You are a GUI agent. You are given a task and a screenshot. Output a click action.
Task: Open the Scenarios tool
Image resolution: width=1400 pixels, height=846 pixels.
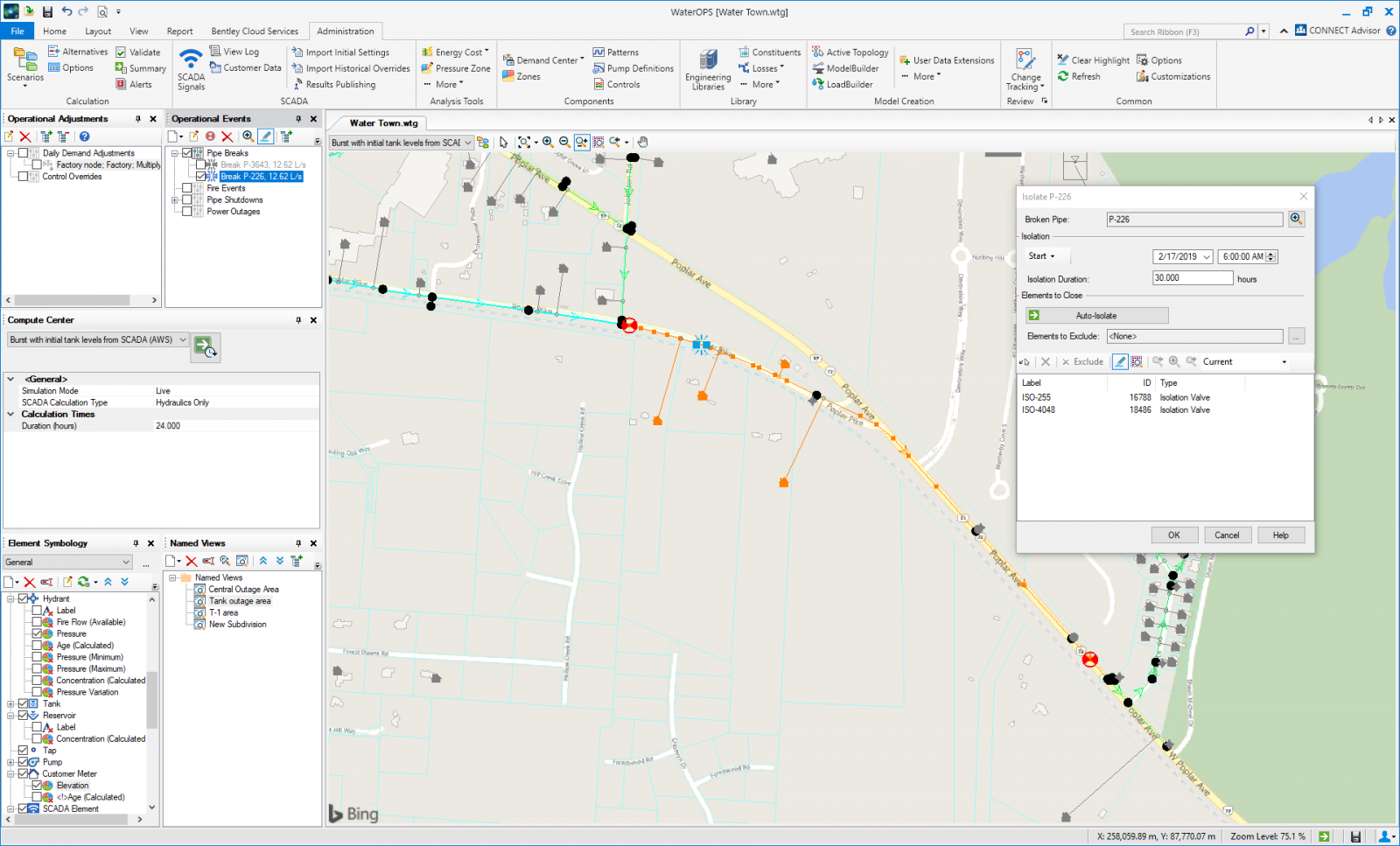point(24,66)
